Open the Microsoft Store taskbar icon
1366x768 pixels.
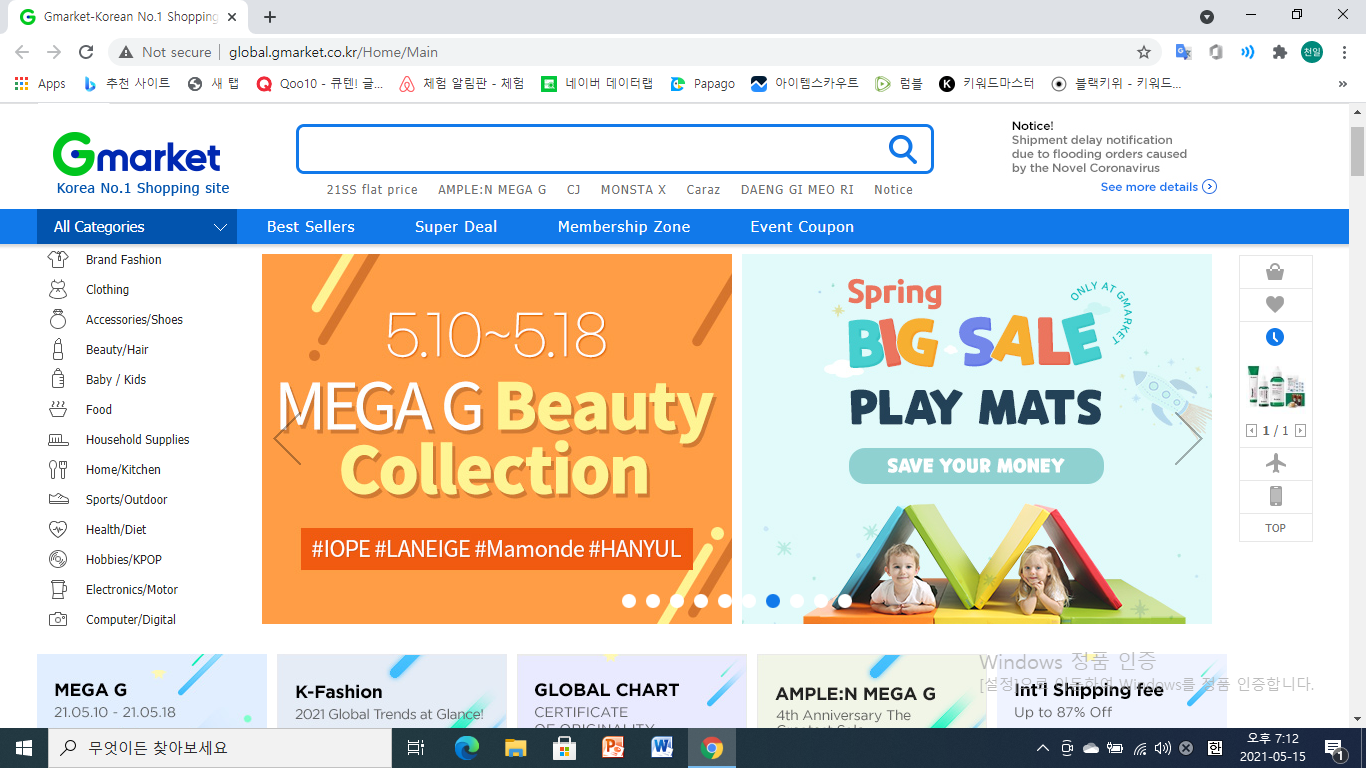click(564, 747)
